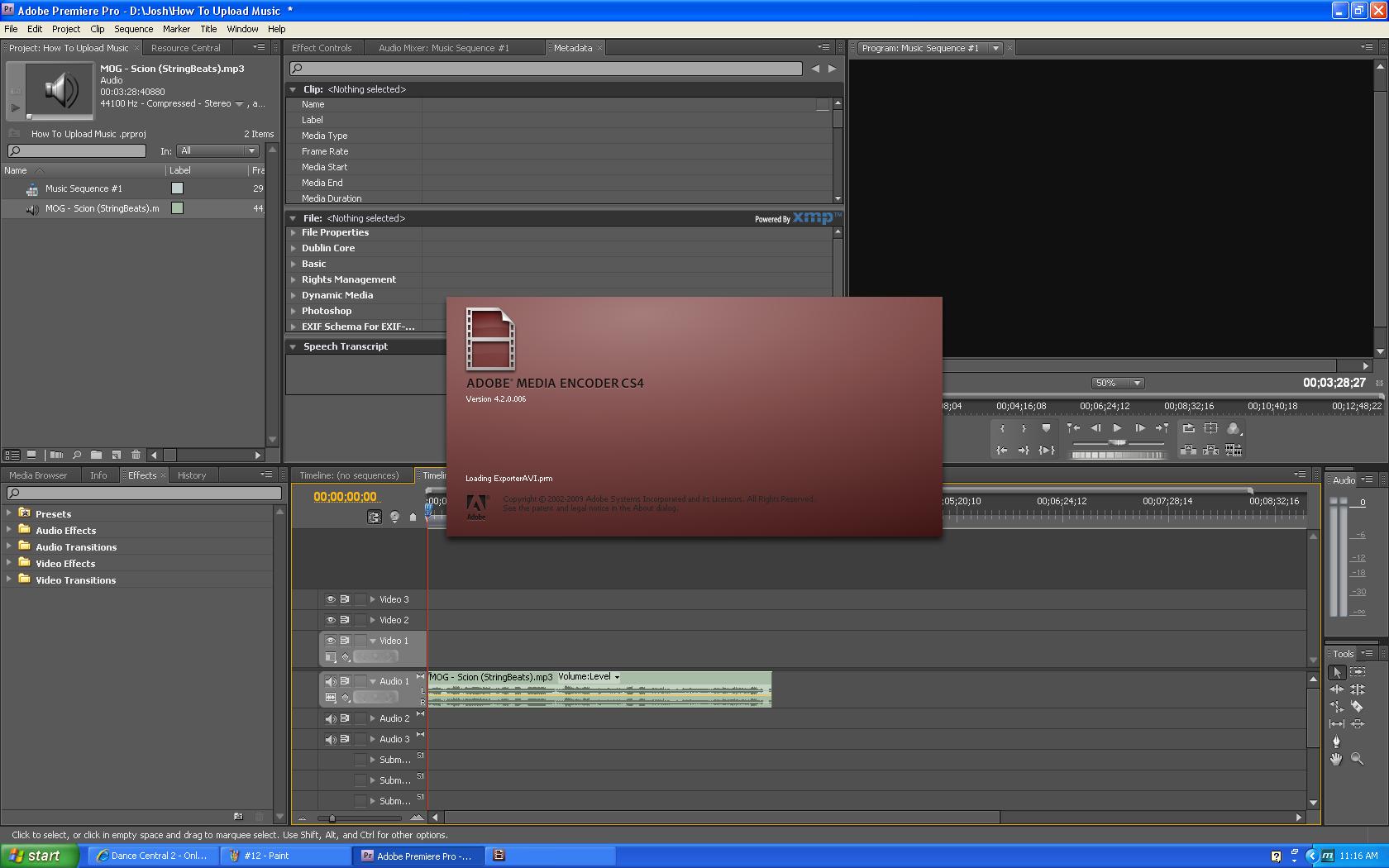Expand the Audio Effects folder

coord(9,530)
